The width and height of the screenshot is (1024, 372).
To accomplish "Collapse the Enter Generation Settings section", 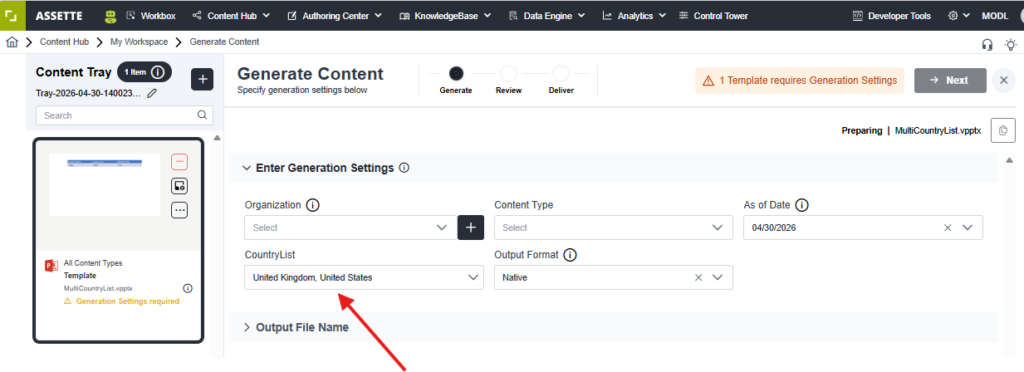I will click(246, 168).
